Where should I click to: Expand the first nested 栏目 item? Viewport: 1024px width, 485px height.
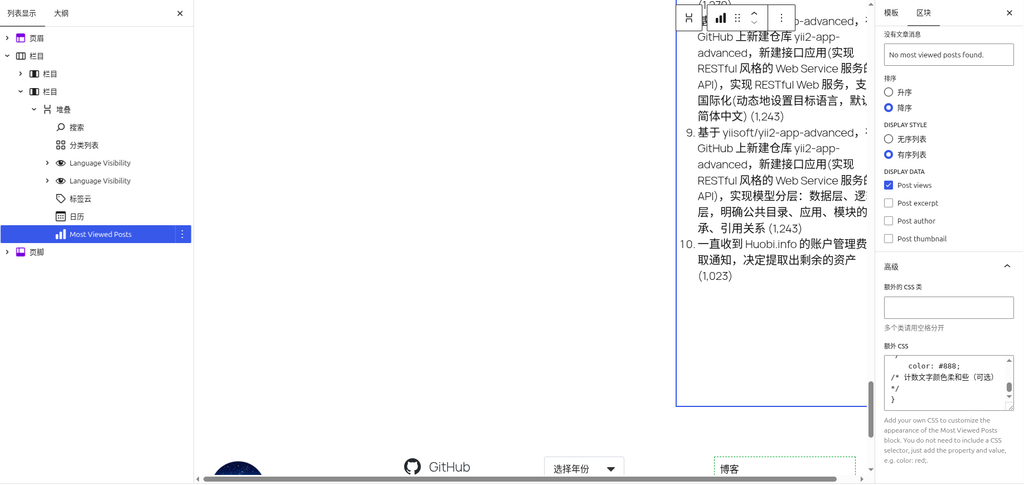click(20, 74)
